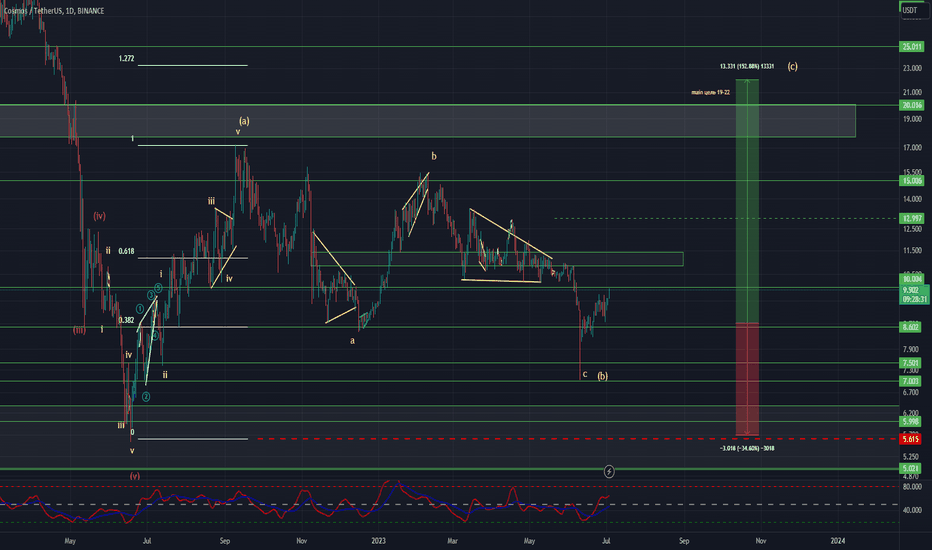Image resolution: width=932 pixels, height=550 pixels.
Task: Click the 1.272 Fibonacci extension label
Action: (126, 59)
